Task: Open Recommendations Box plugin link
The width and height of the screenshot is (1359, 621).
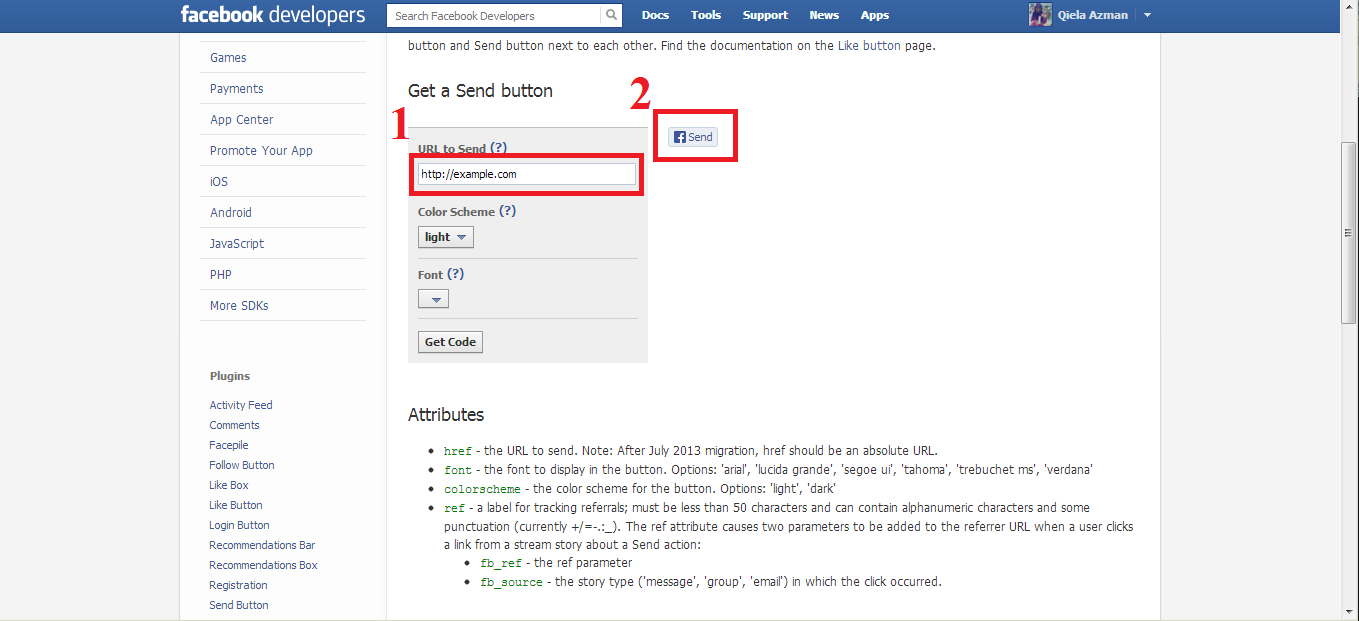Action: (263, 565)
